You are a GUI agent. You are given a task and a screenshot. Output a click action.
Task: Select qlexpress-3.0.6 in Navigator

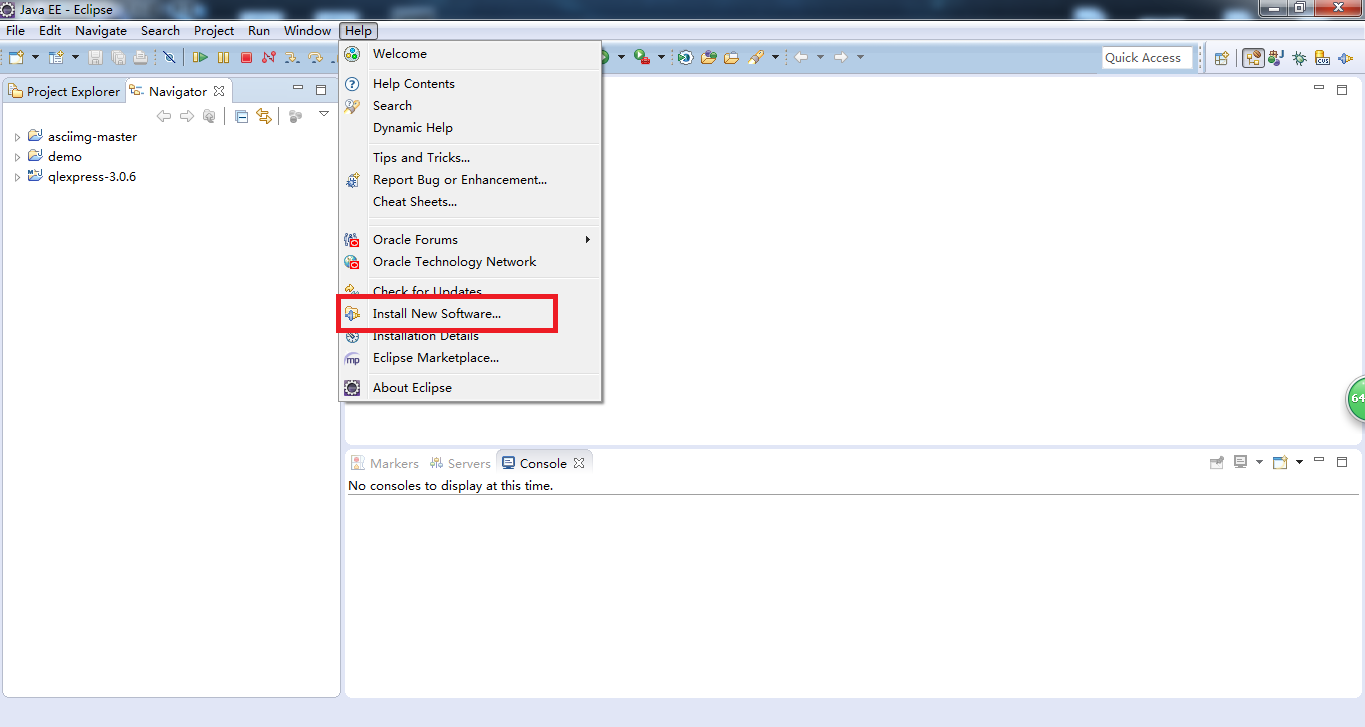click(82, 177)
